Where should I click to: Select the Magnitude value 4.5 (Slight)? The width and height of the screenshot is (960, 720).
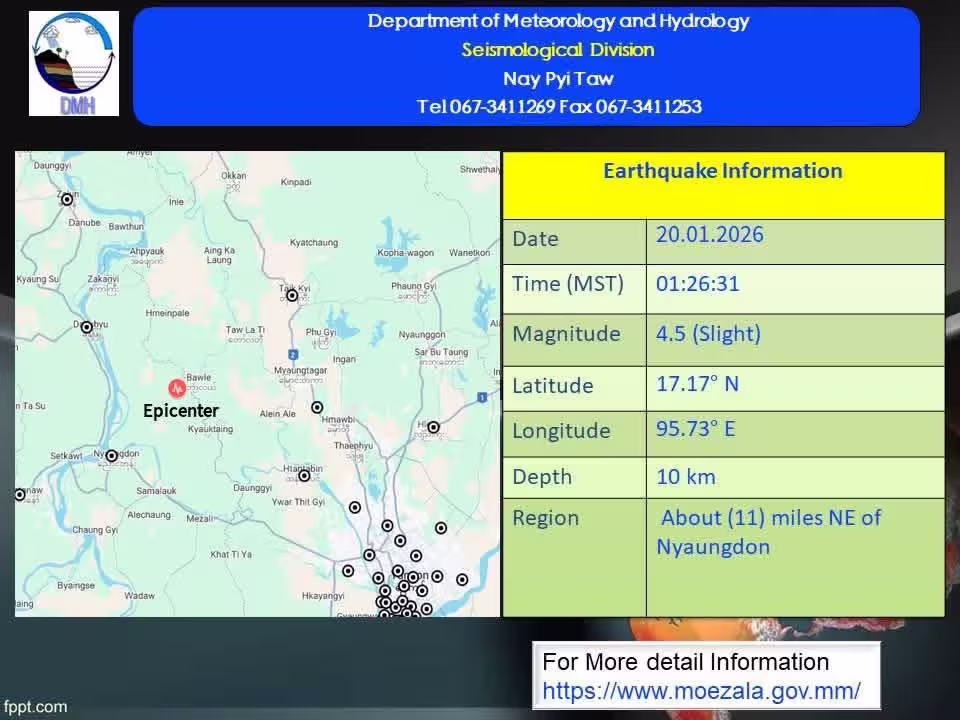(708, 334)
